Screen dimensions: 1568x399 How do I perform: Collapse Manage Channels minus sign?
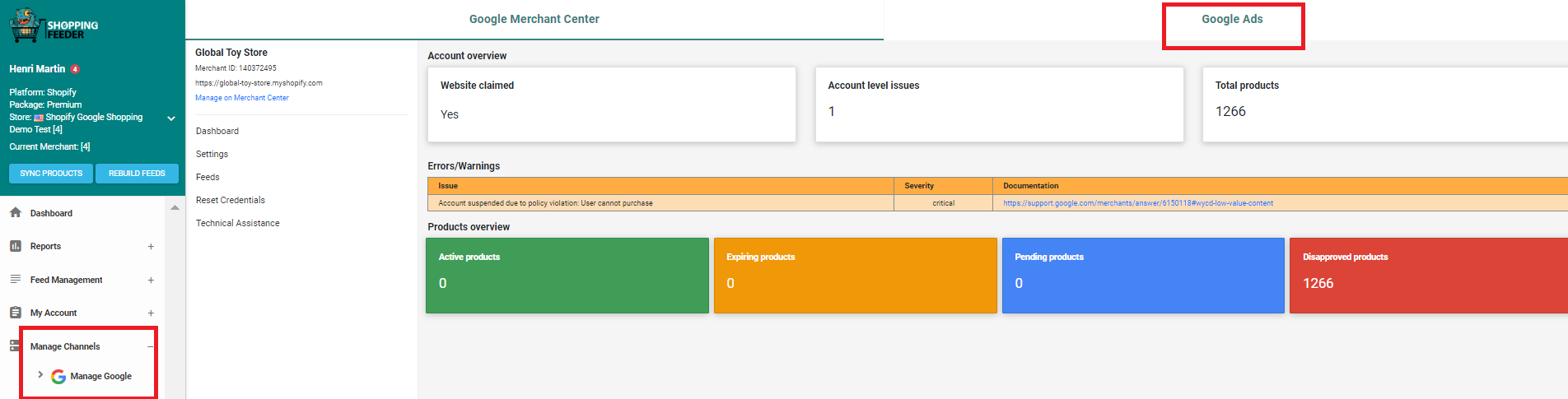(151, 347)
